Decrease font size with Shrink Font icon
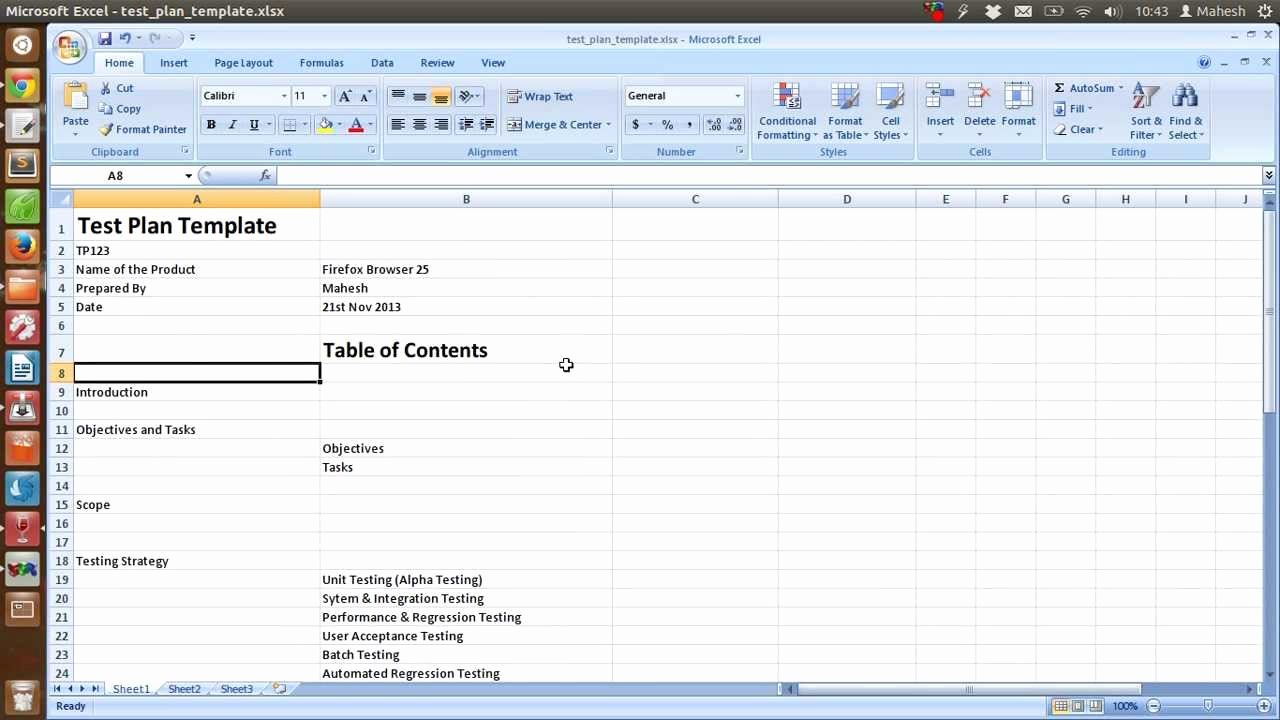Viewport: 1280px width, 720px height. [365, 96]
